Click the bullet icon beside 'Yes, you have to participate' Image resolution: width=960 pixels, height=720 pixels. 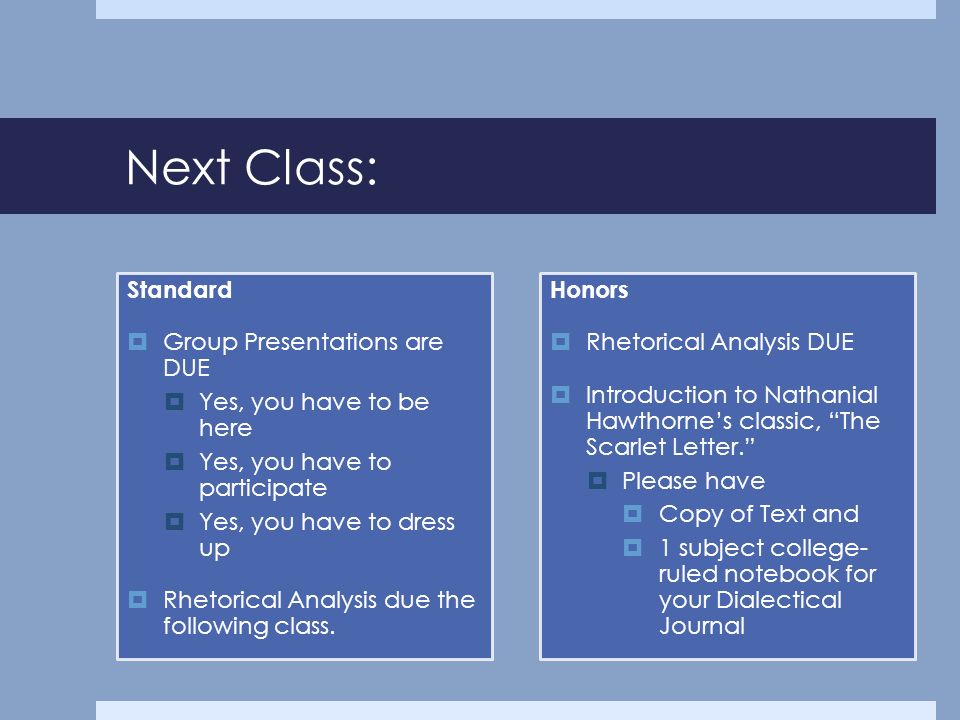coord(174,461)
